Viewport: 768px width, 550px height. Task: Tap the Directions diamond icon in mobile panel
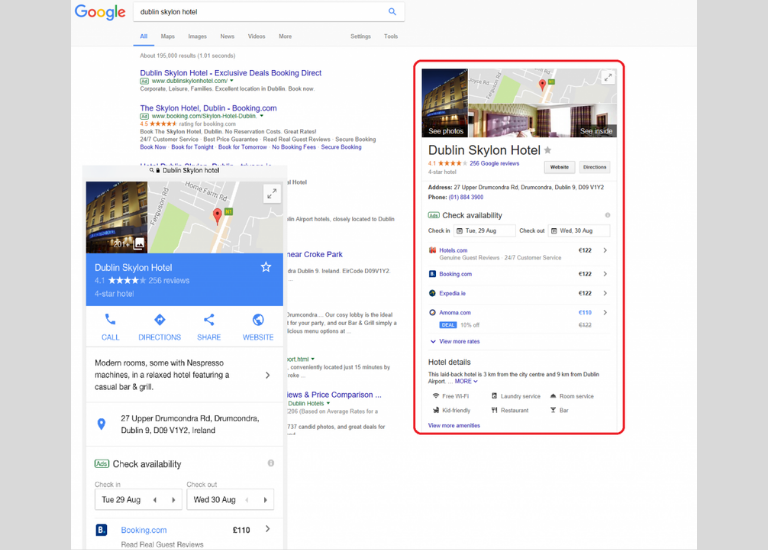160,320
